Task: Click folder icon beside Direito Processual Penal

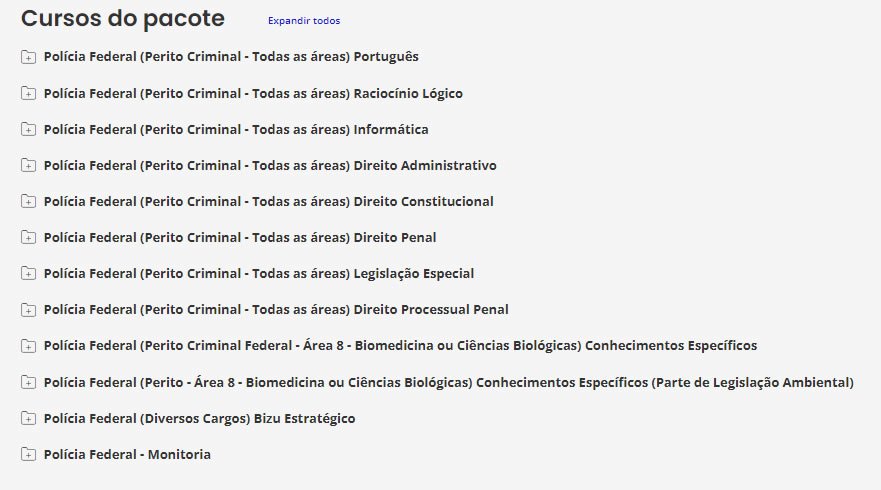Action: pos(28,310)
